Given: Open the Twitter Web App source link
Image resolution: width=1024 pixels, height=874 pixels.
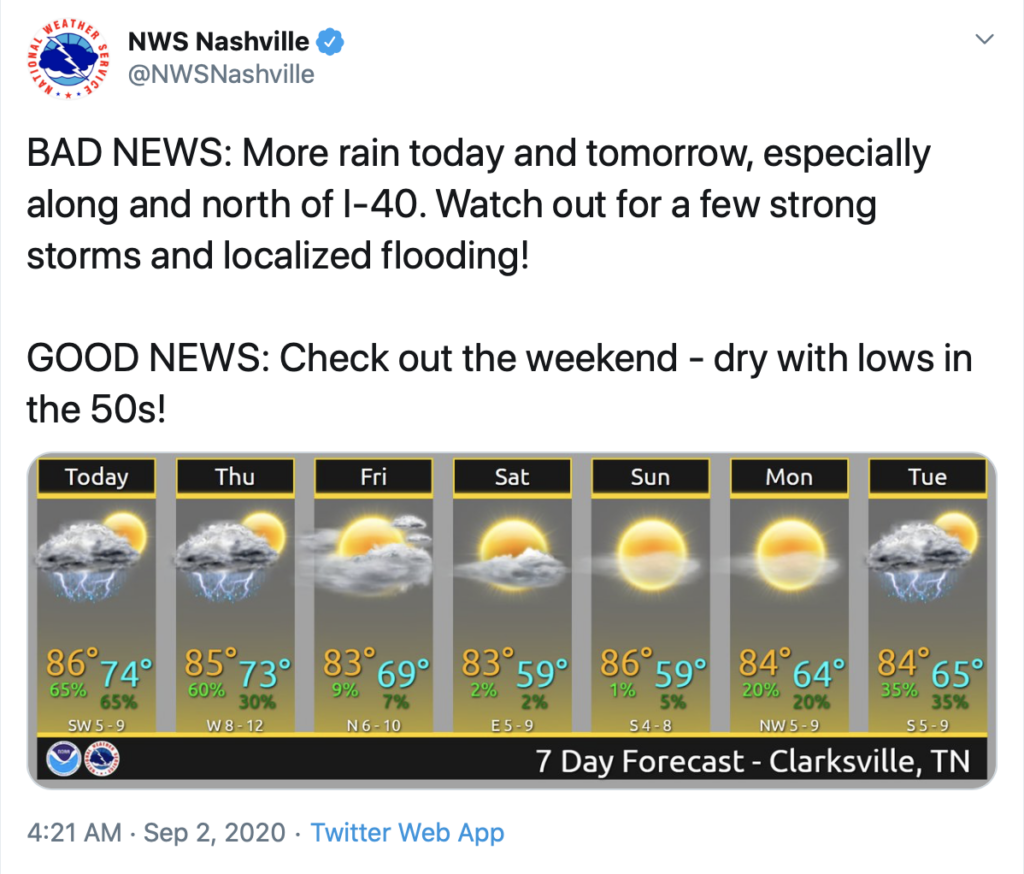Looking at the screenshot, I should point(407,833).
